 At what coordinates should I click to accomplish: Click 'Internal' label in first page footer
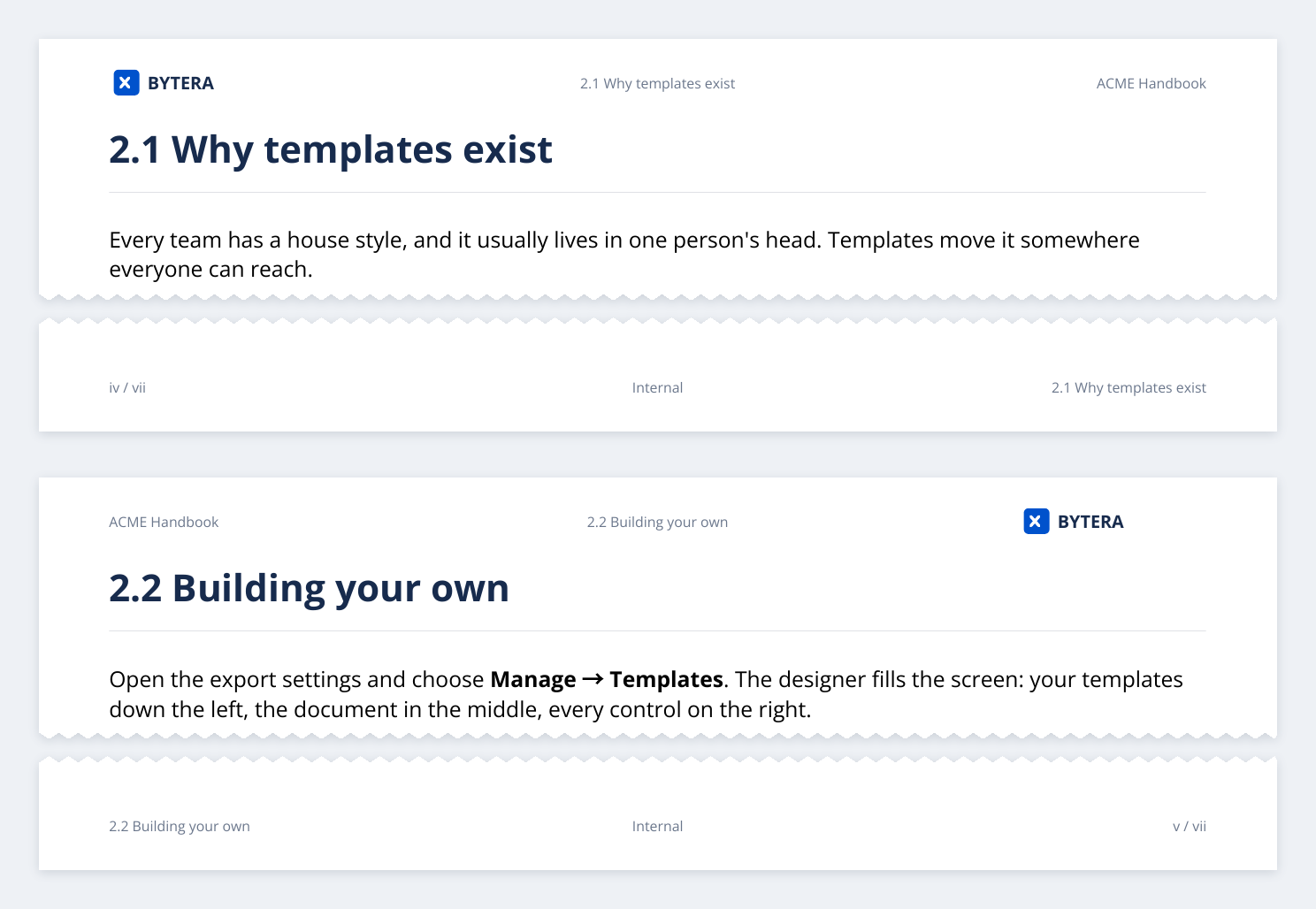pyautogui.click(x=657, y=387)
